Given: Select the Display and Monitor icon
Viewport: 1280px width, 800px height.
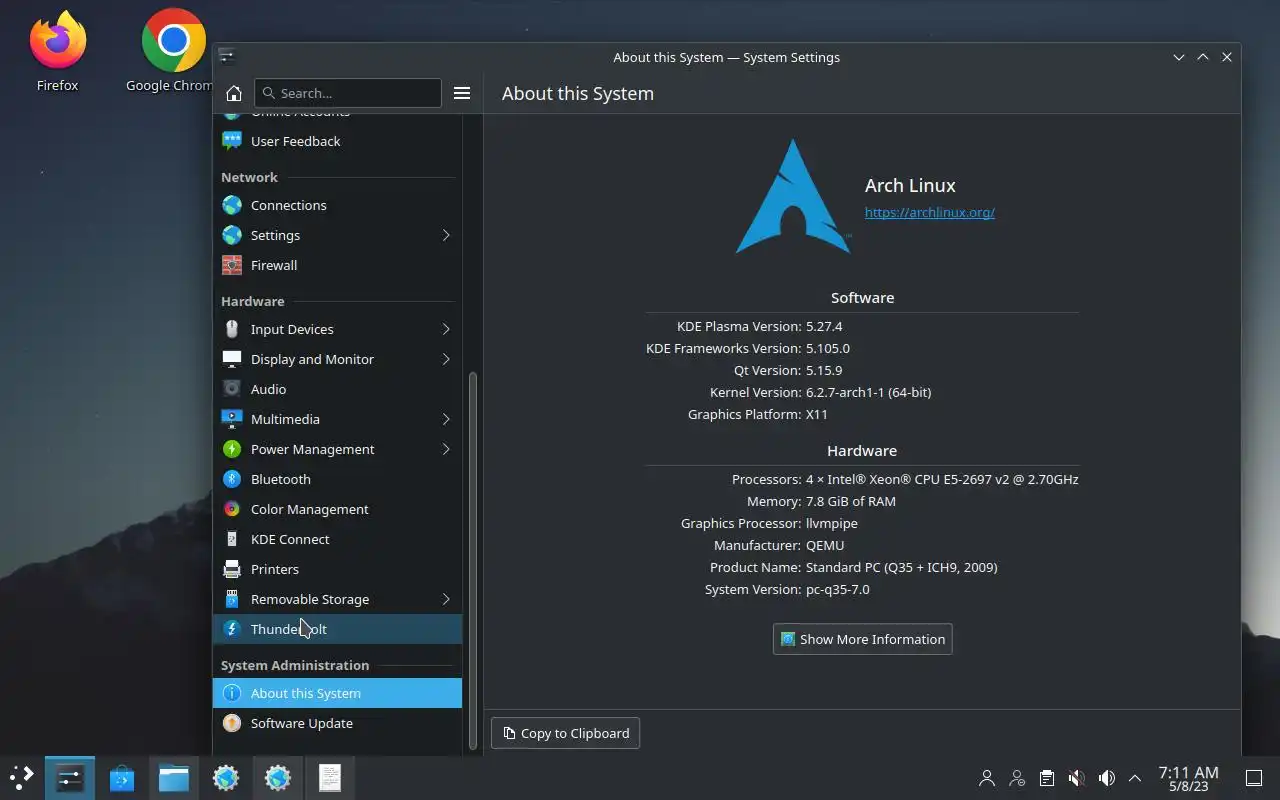Looking at the screenshot, I should pos(232,359).
